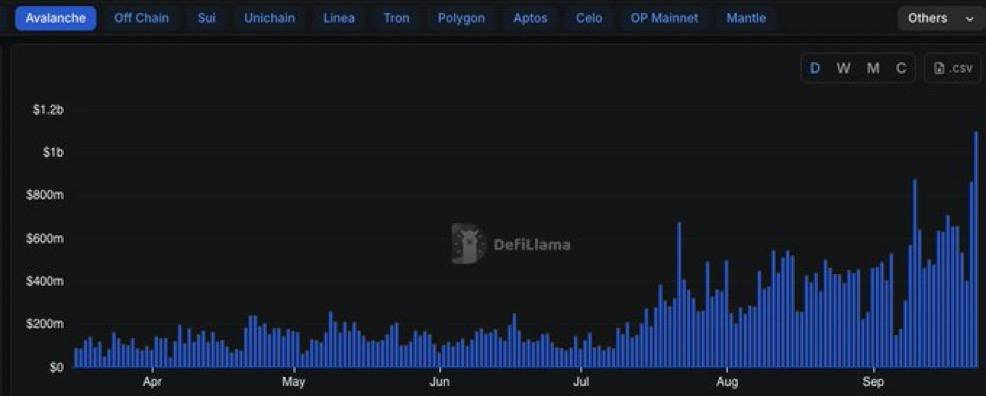This screenshot has height=396, width=986.
Task: Switch to the Off Chain tab
Action: click(x=141, y=18)
